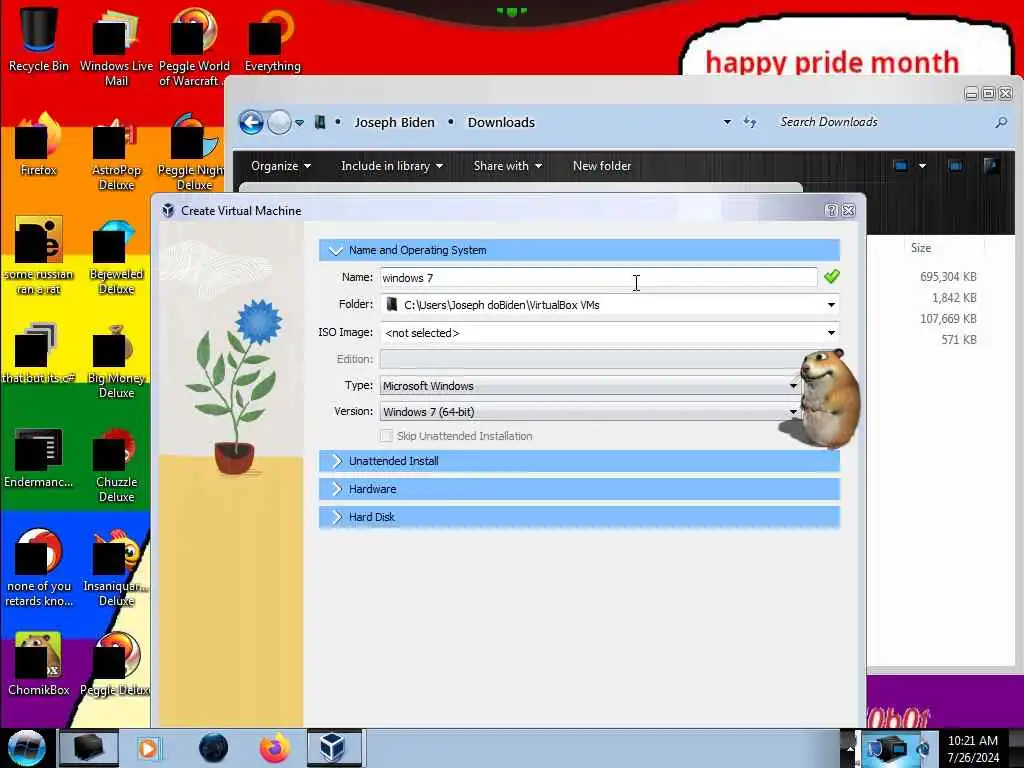
Task: Click the Explorer view mode icon
Action: pos(901,166)
